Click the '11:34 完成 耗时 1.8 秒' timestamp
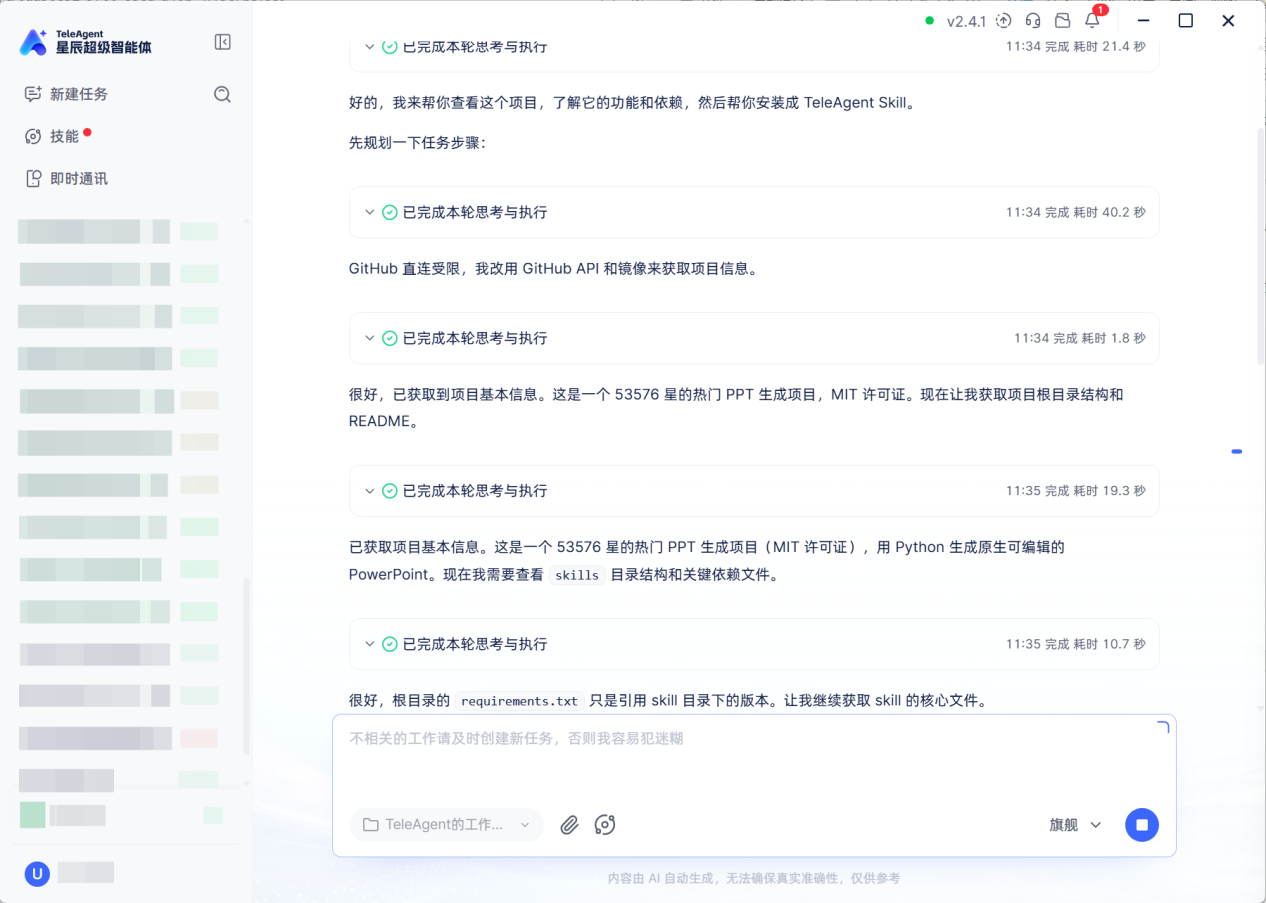The height and width of the screenshot is (903, 1266). pyautogui.click(x=1079, y=339)
